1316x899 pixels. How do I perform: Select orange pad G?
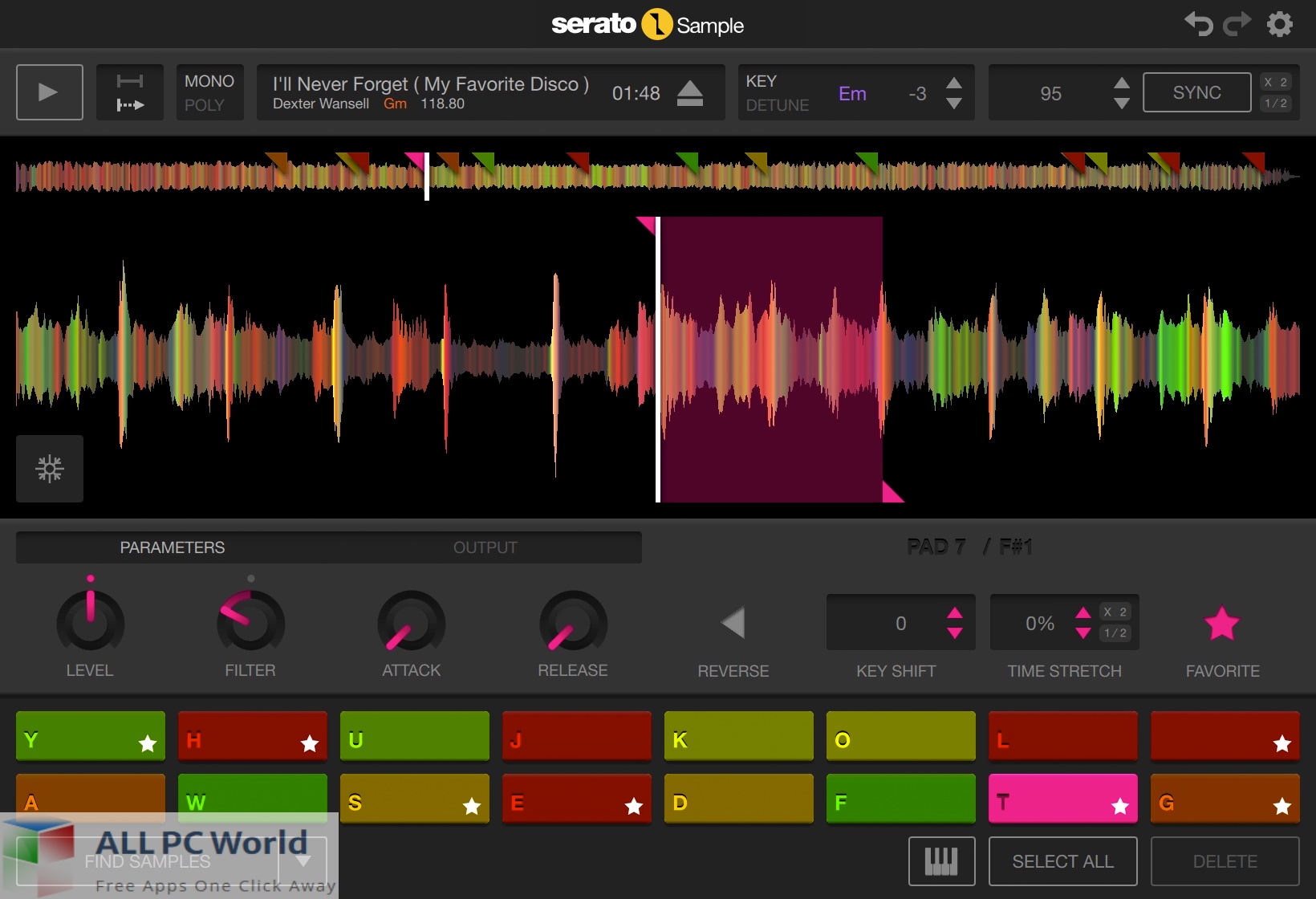1225,799
